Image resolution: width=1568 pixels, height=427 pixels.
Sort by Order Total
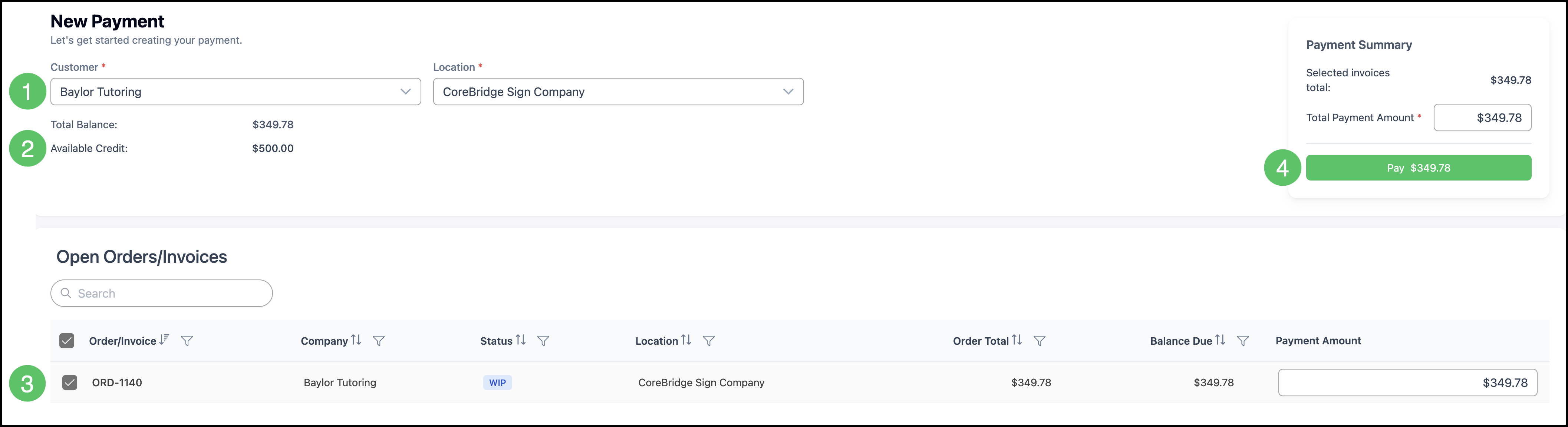1017,340
